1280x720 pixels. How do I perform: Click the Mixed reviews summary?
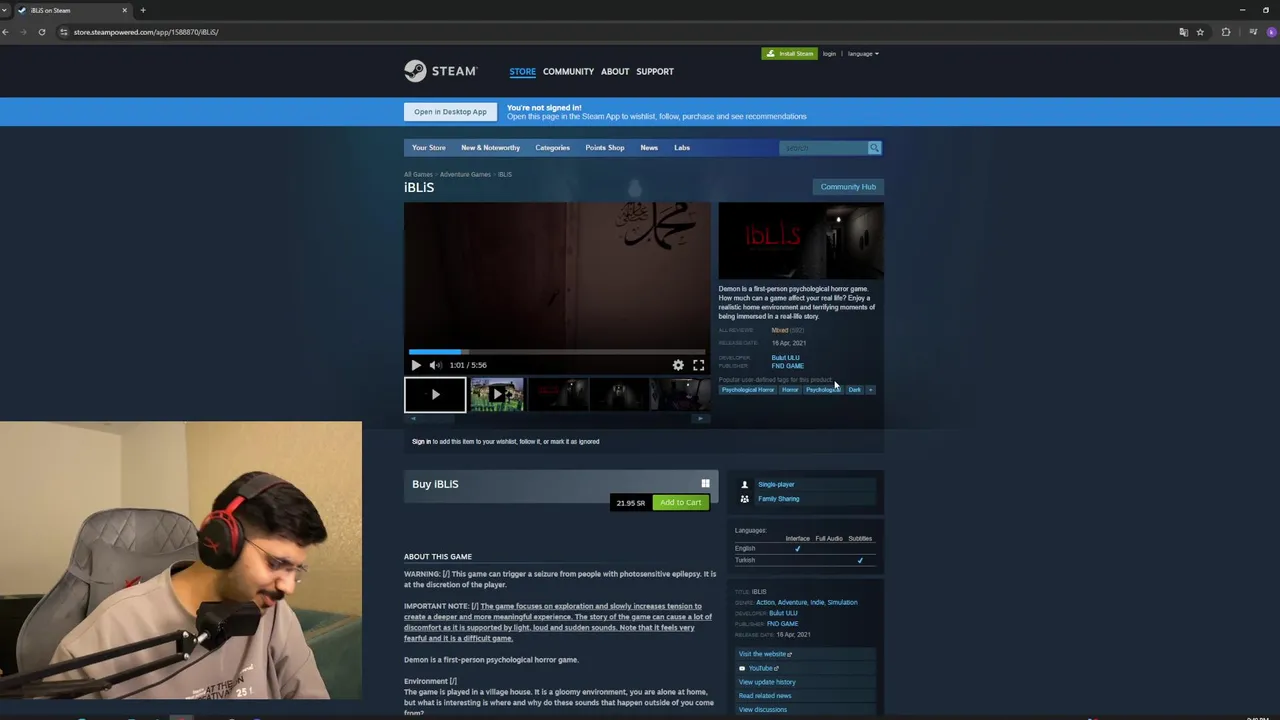[779, 330]
